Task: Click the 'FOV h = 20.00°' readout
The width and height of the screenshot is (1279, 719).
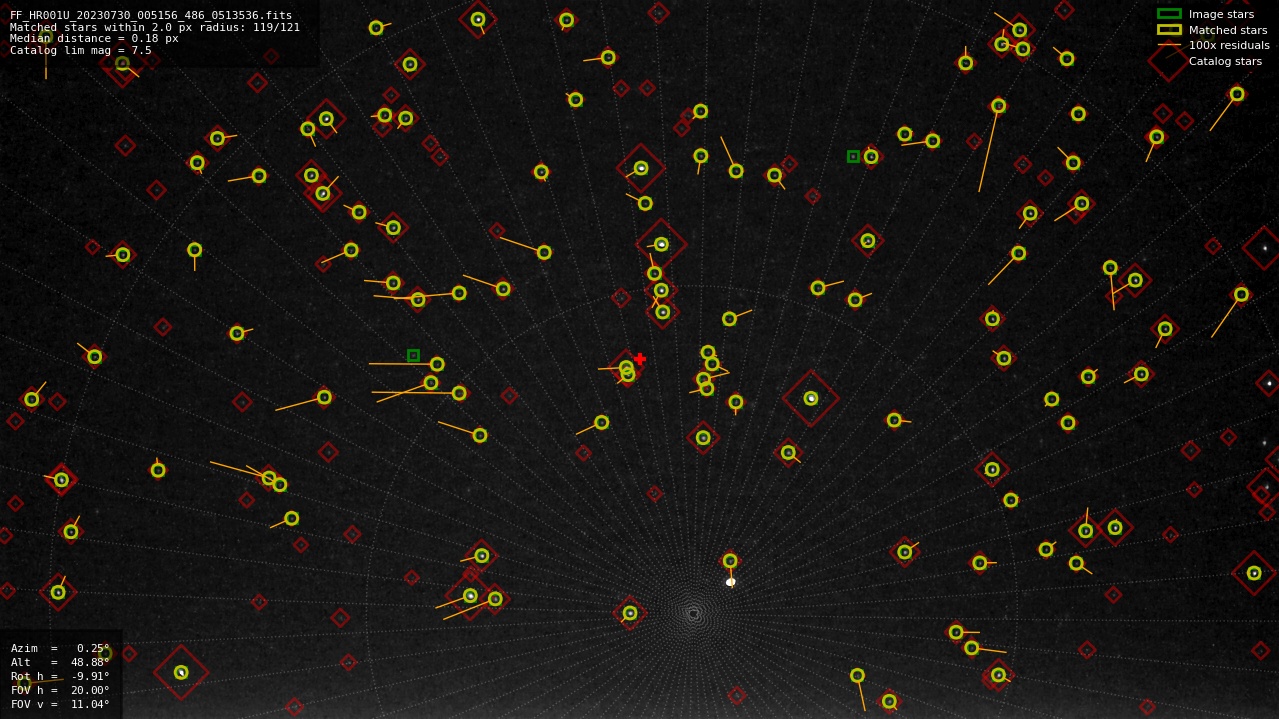Action: (60, 690)
